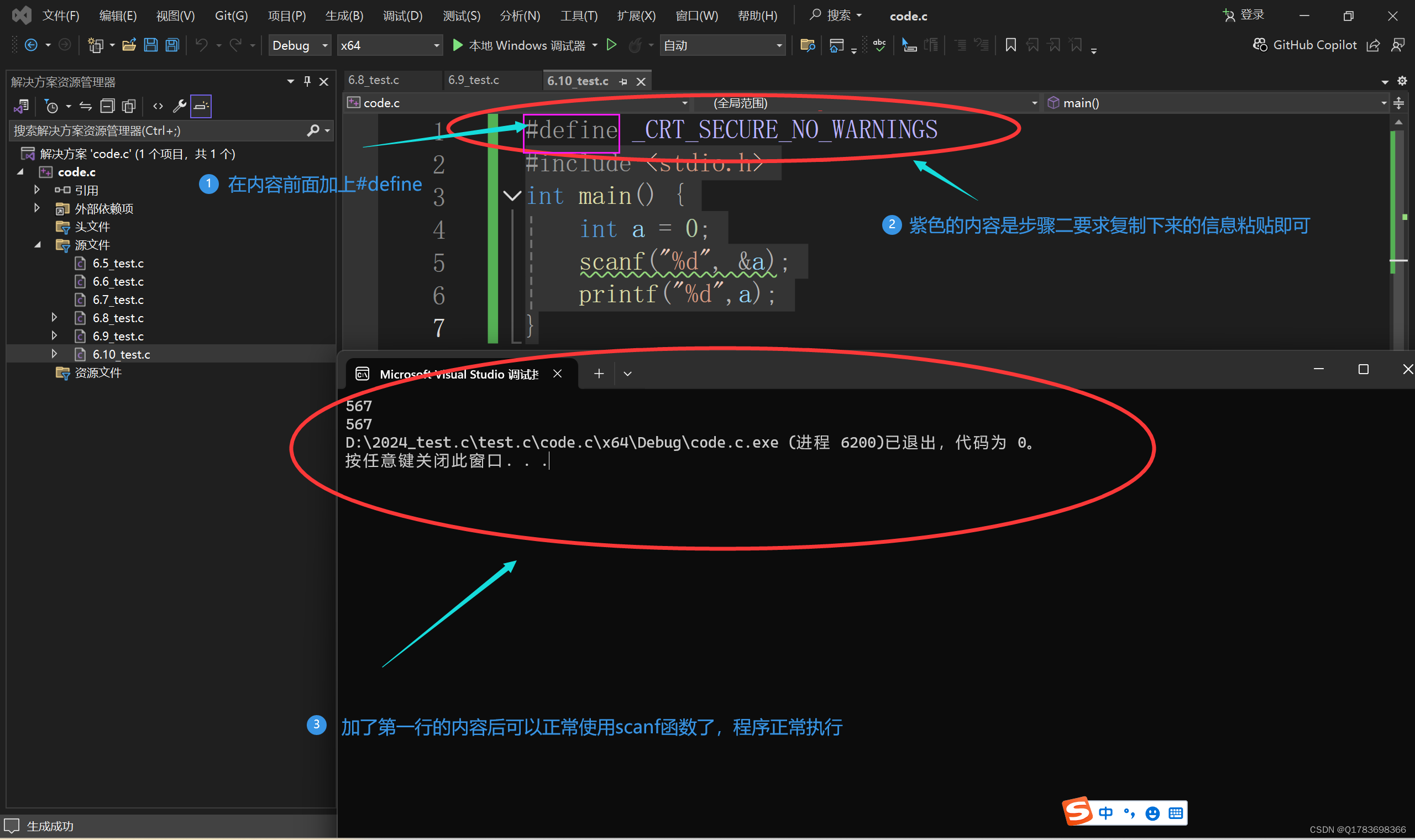Click the 搜索 box in the title bar

835,15
